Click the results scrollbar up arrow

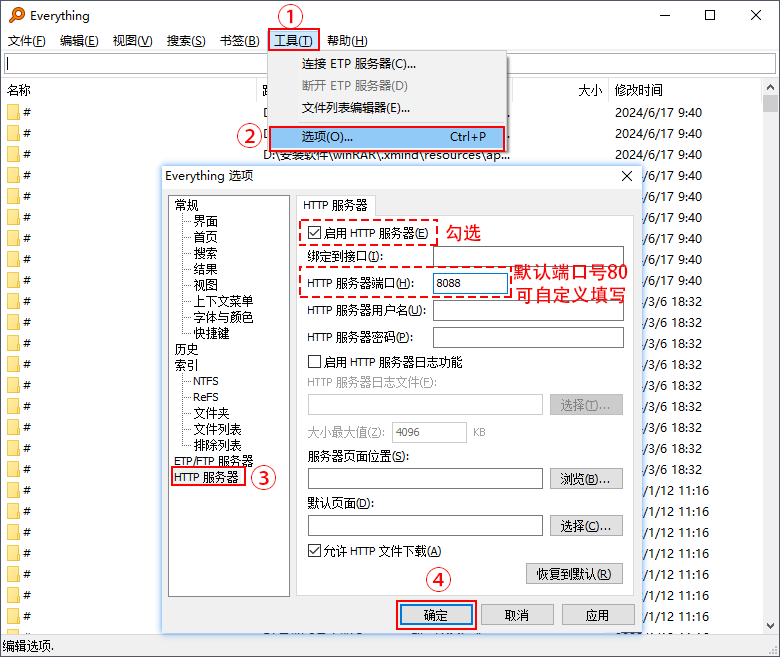coord(770,87)
